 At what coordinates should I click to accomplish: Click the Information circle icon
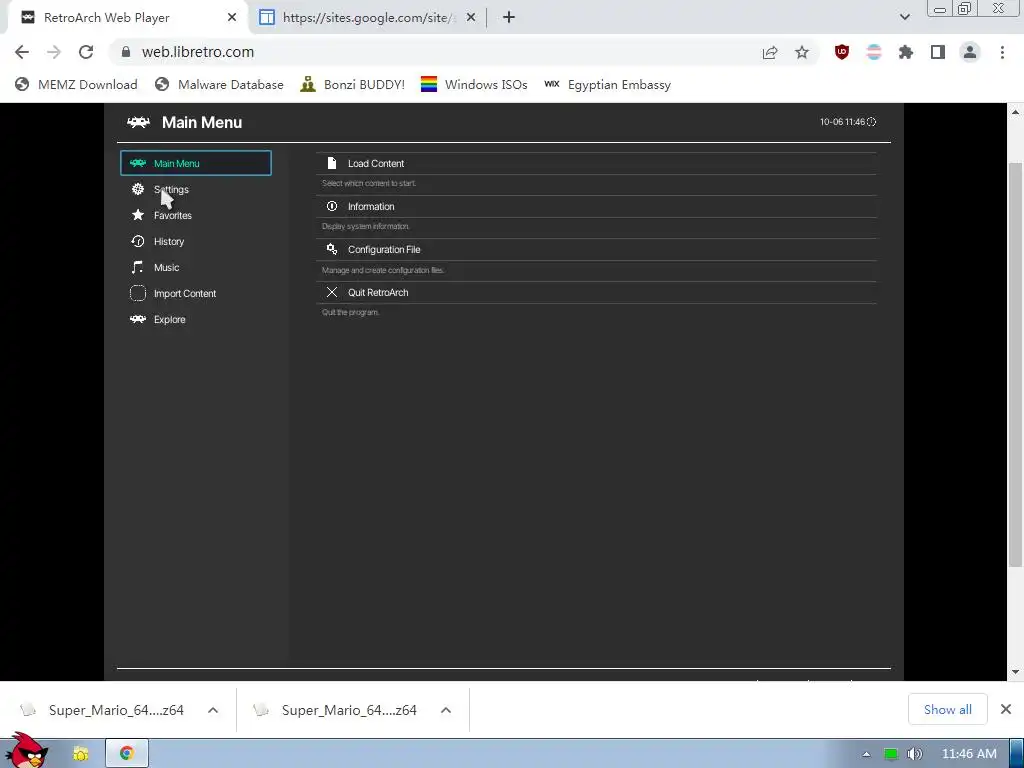332,206
